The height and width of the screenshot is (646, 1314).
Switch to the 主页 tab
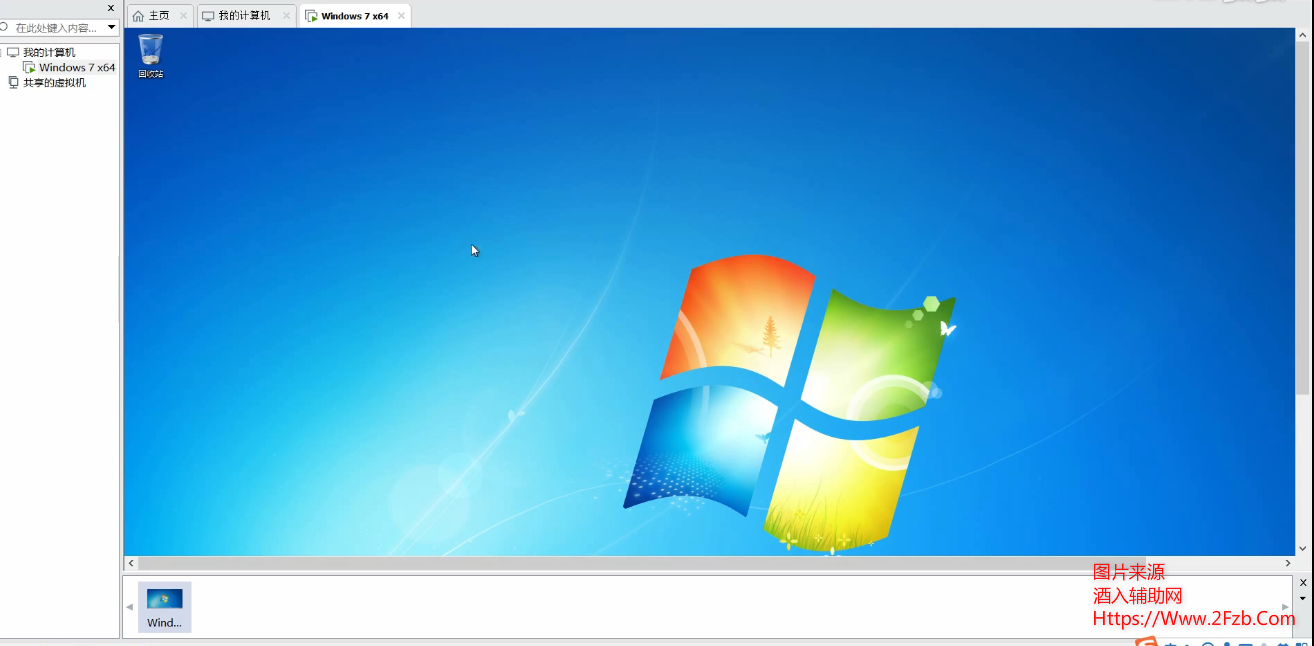[159, 16]
